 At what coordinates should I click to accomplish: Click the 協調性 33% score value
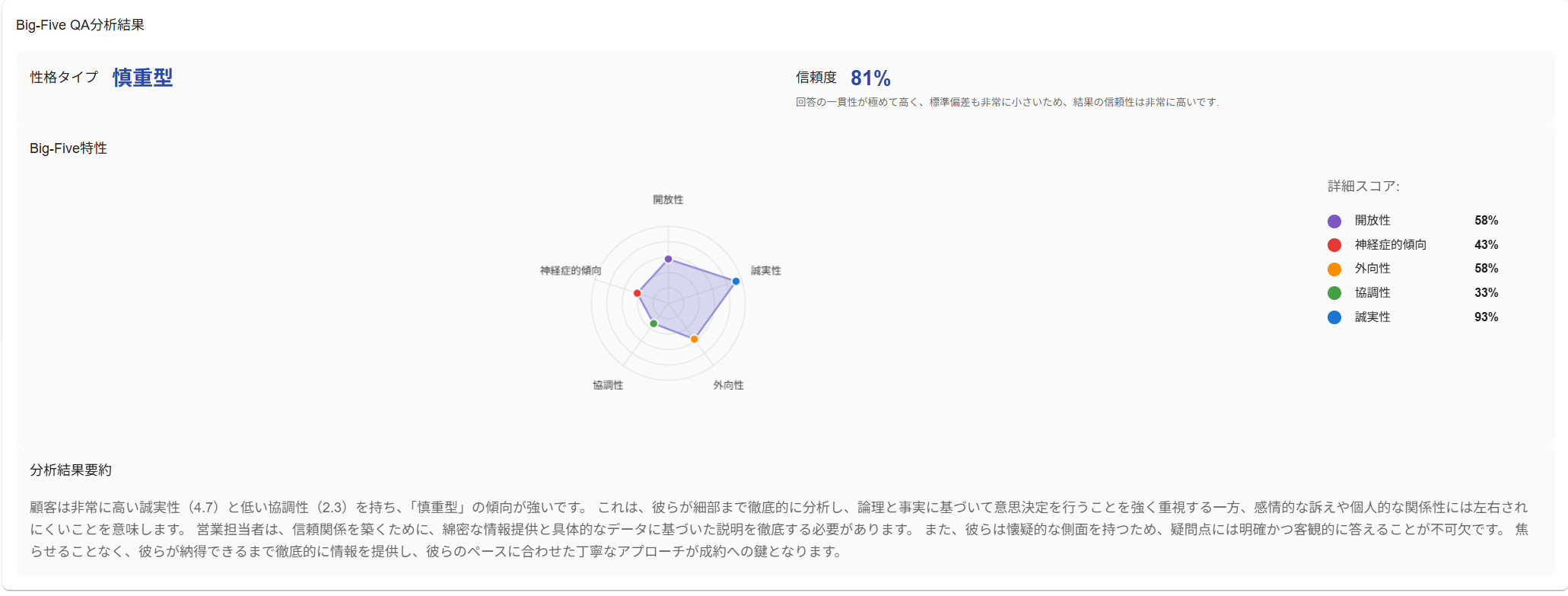coord(1486,293)
